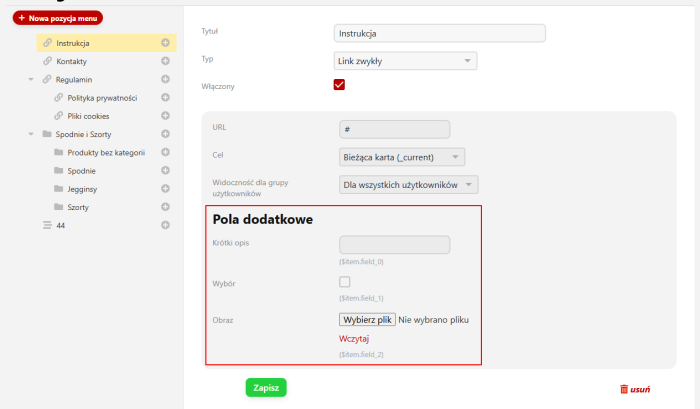Viewport: 700px width, 409px height.
Task: Open the Typ dropdown showing Link zwykły
Action: 405,61
